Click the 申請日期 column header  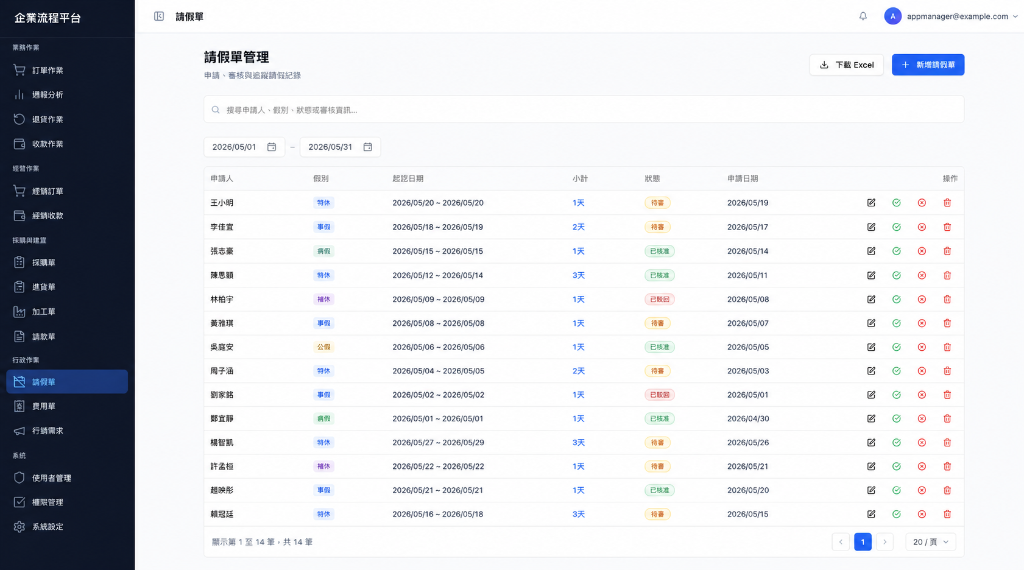pyautogui.click(x=743, y=178)
